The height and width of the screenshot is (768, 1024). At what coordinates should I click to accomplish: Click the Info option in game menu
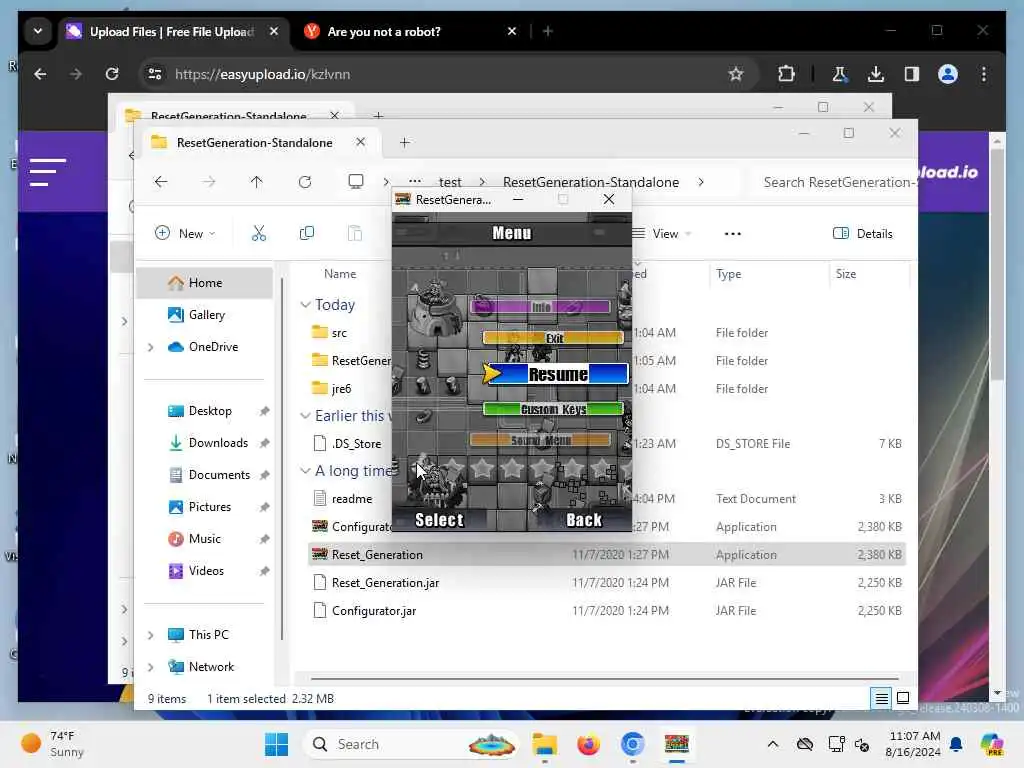point(540,307)
